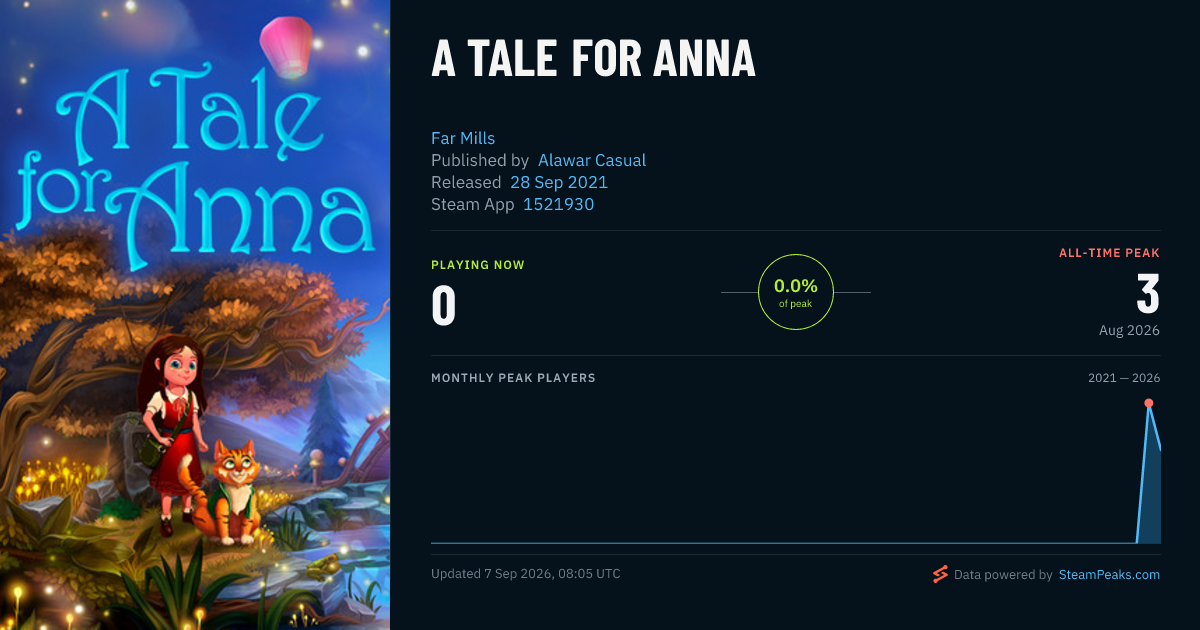Click the Playing Now count 0
This screenshot has height=630, width=1200.
(x=443, y=306)
